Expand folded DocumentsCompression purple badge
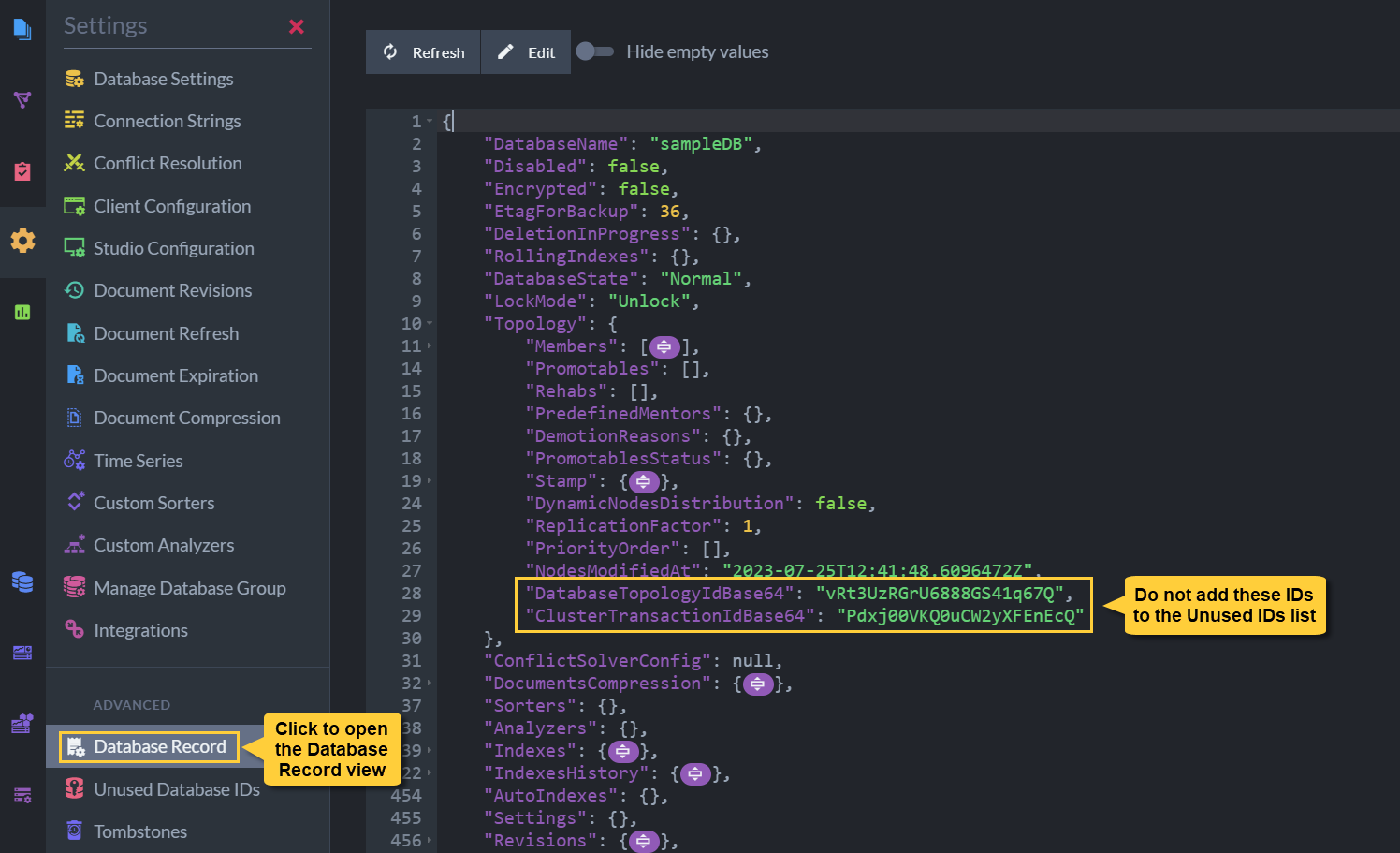 (x=758, y=684)
